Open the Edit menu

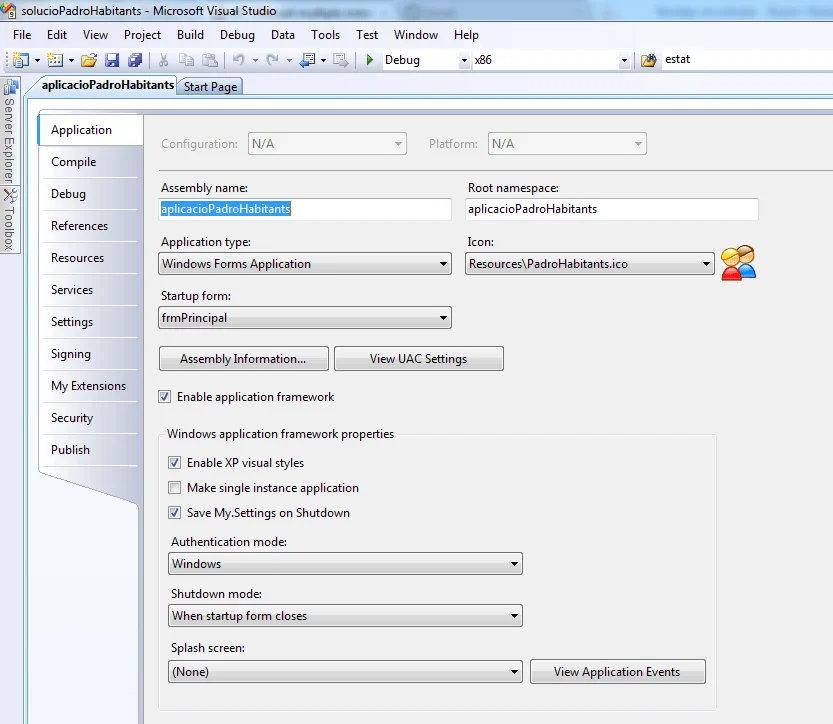[57, 35]
